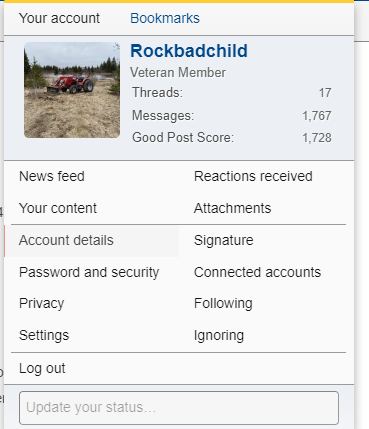This screenshot has width=369, height=429.
Task: View Reactions received
Action: pyautogui.click(x=253, y=176)
